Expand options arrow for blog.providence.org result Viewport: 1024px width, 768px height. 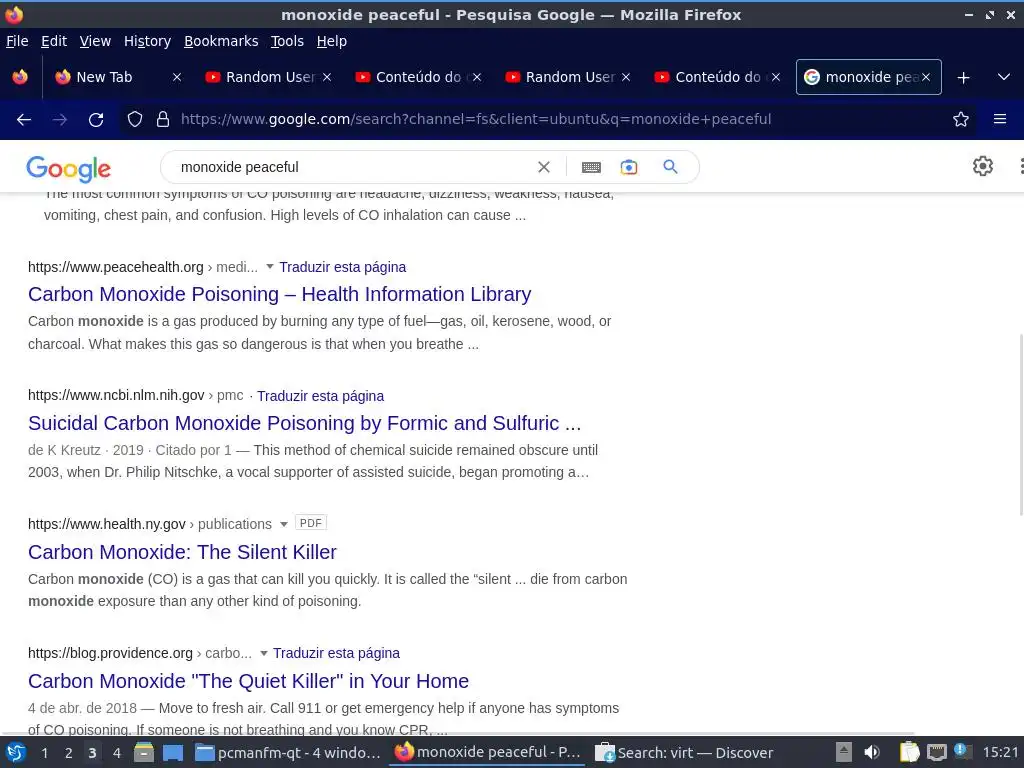pyautogui.click(x=264, y=653)
